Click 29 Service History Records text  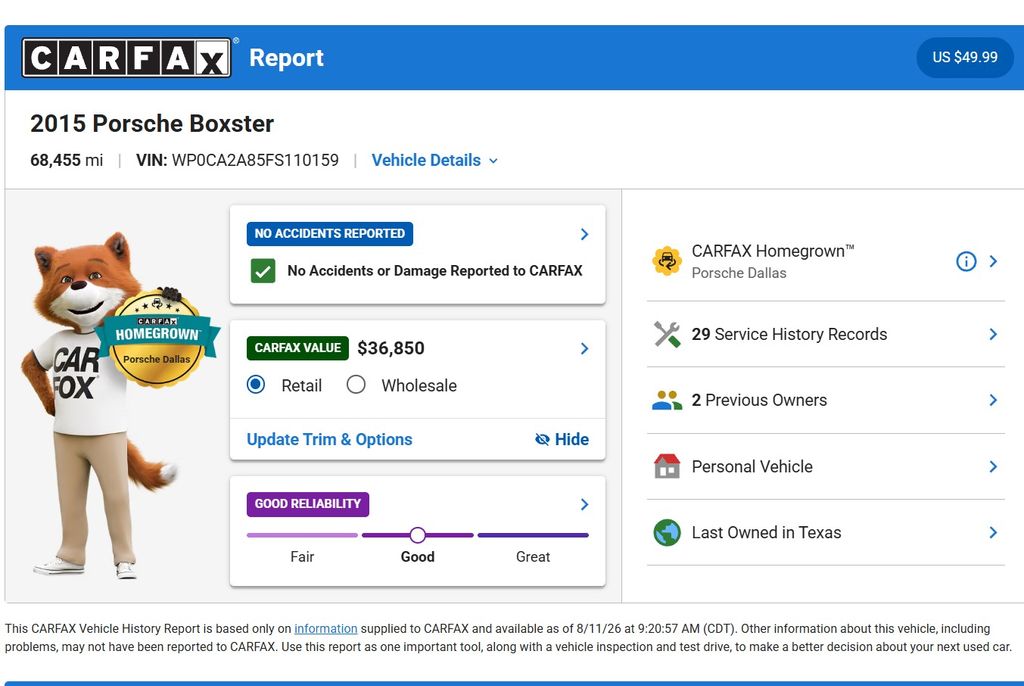tap(789, 335)
